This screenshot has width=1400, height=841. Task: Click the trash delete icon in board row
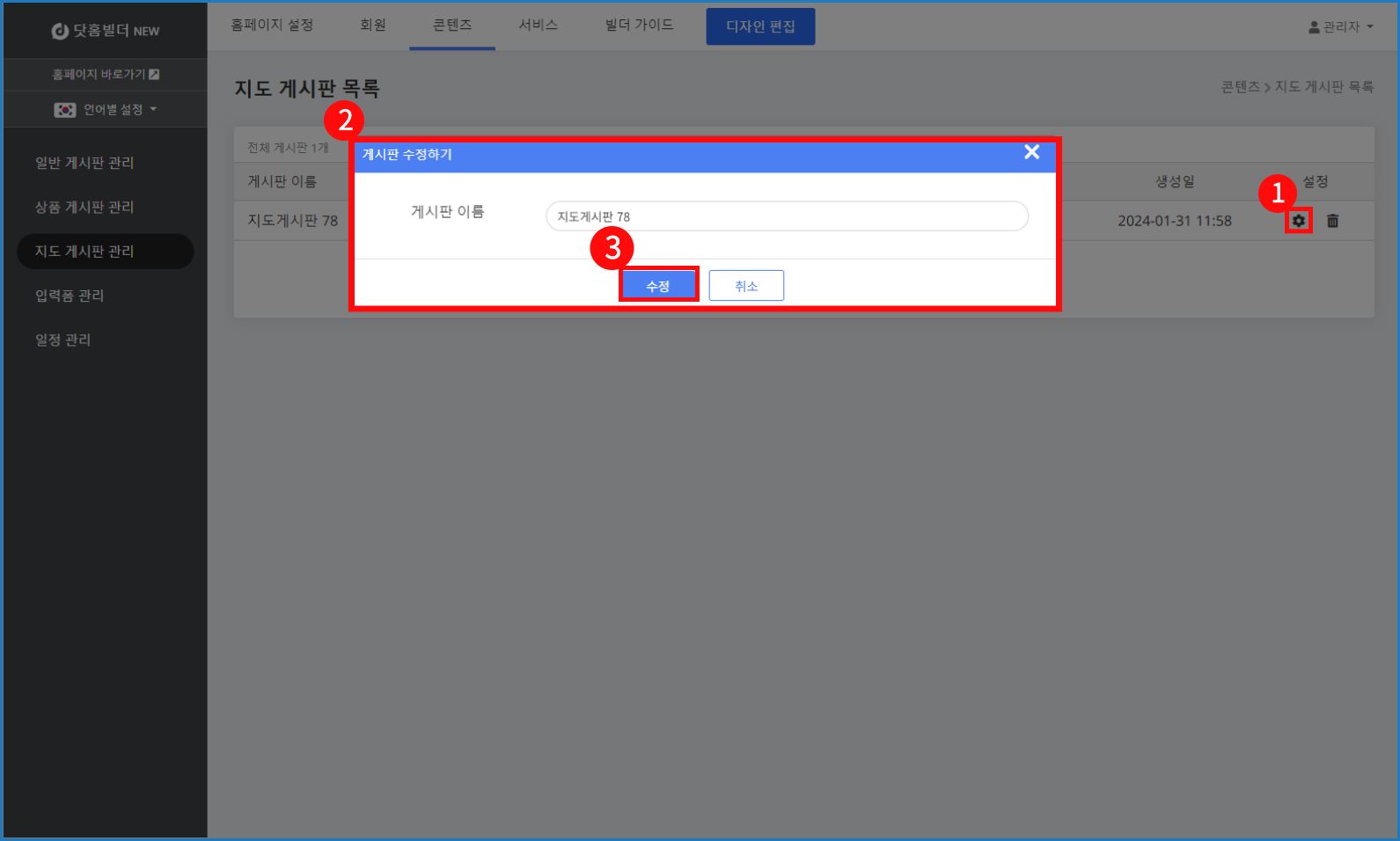coord(1332,221)
